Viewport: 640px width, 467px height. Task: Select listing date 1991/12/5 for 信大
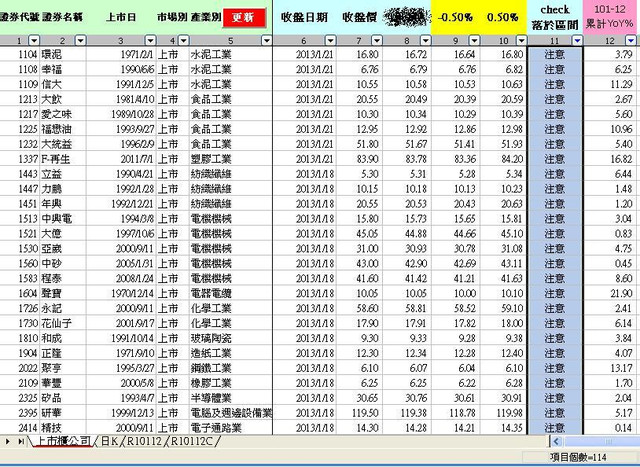click(x=121, y=84)
